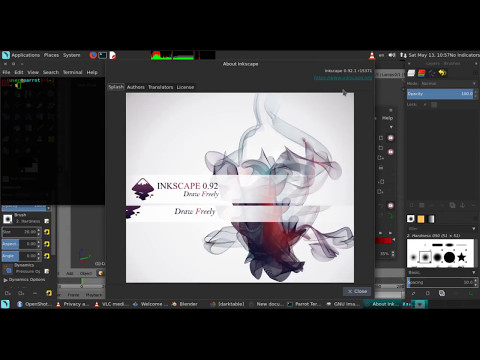Open GIMP Channels tab icon
This screenshot has width=480, height=360.
pos(422,73)
